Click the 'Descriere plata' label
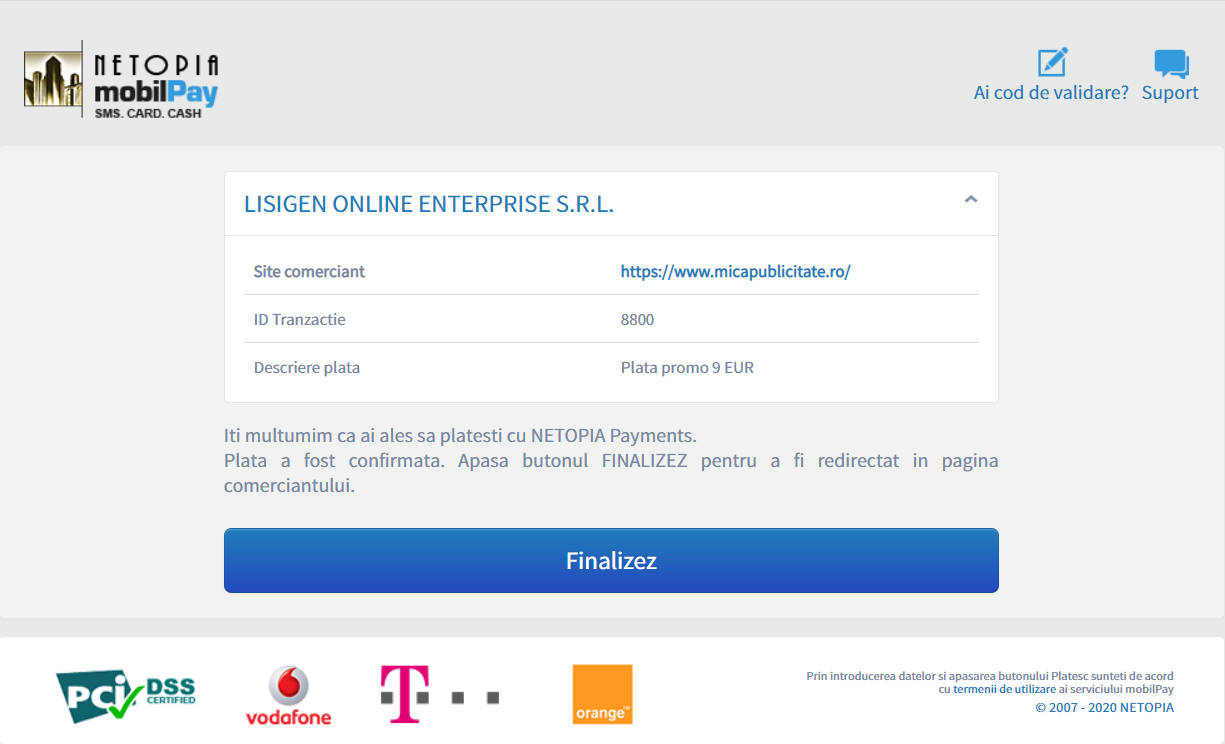 307,367
